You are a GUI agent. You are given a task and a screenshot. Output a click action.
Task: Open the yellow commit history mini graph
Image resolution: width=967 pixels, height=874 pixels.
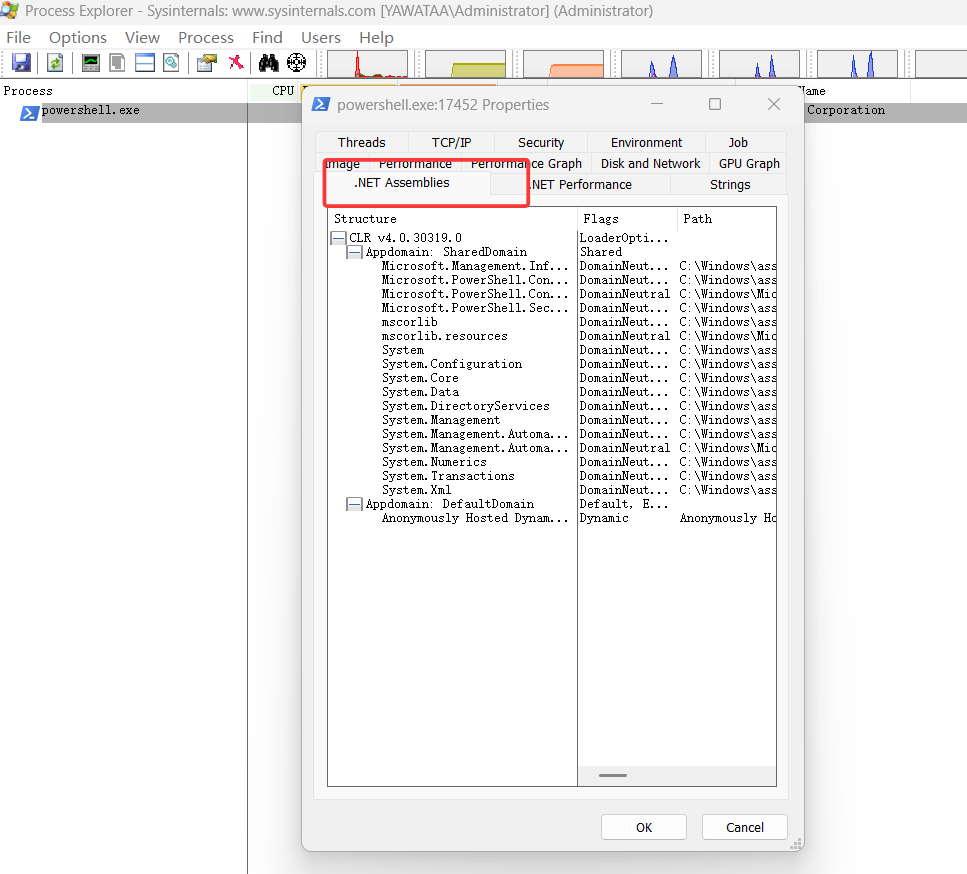point(466,64)
